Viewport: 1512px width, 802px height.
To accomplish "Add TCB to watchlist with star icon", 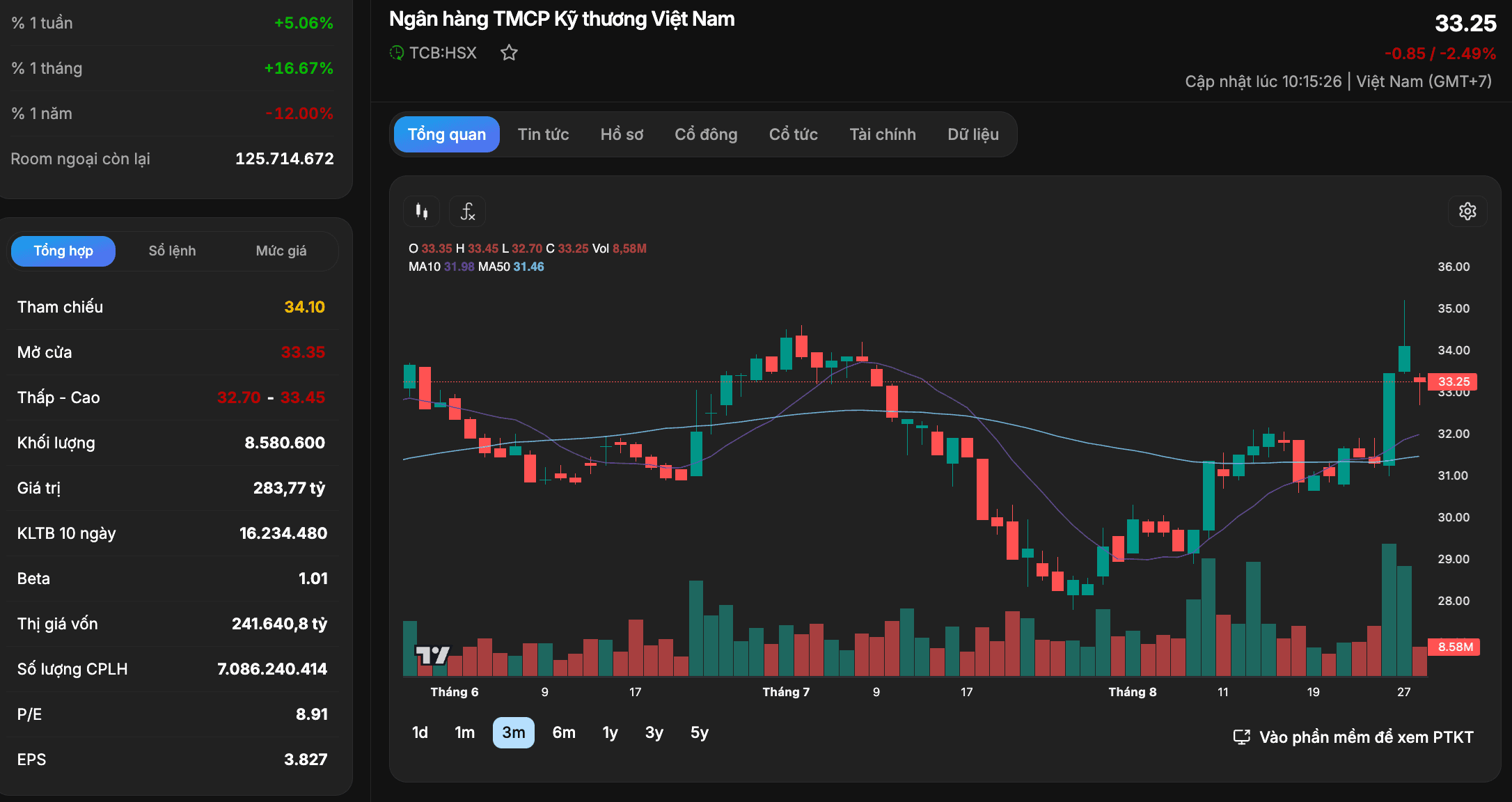I will click(509, 53).
